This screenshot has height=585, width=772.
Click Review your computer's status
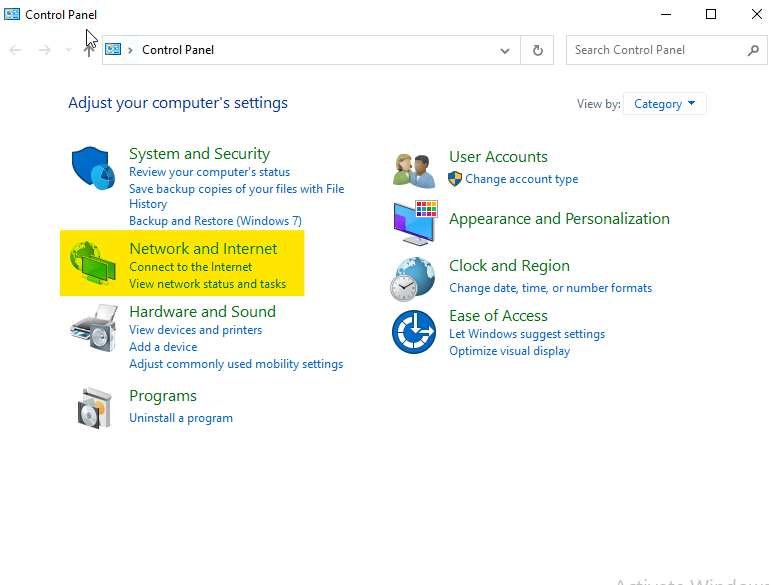(x=209, y=172)
